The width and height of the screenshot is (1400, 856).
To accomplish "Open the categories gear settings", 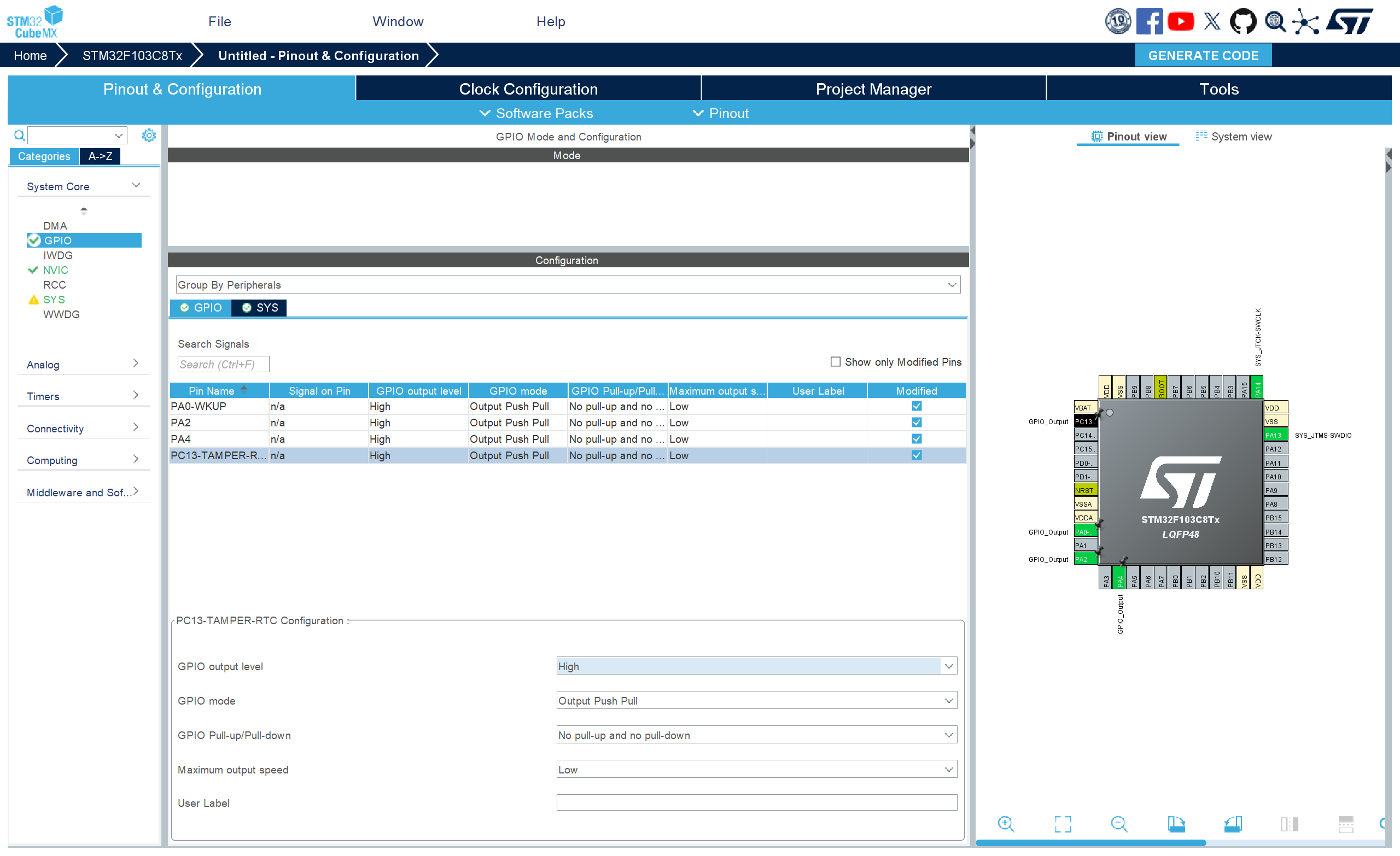I will [x=149, y=135].
